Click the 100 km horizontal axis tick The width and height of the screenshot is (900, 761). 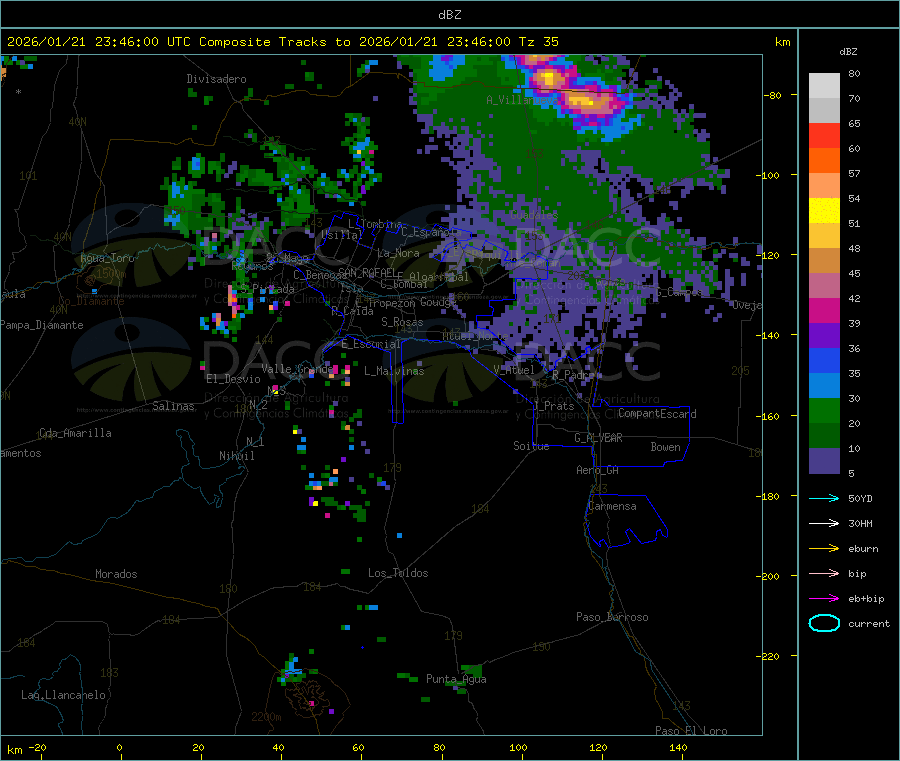tap(518, 748)
